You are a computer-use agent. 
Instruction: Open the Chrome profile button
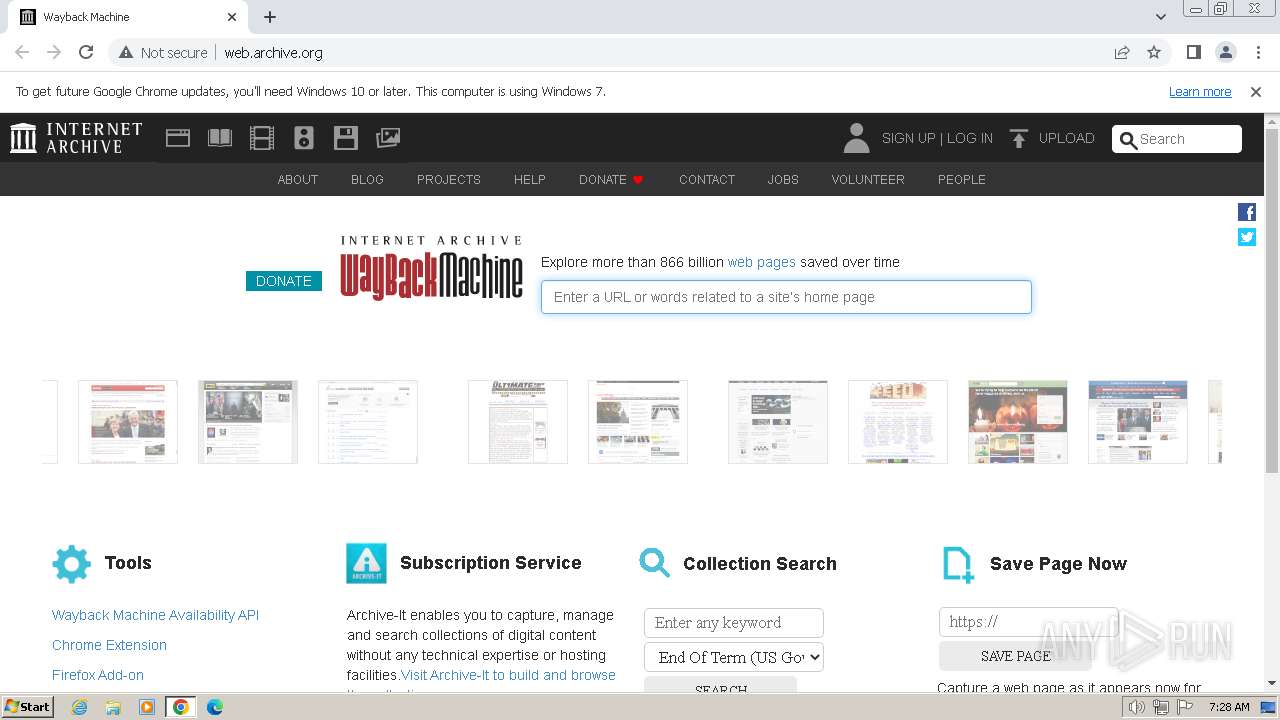(1226, 52)
